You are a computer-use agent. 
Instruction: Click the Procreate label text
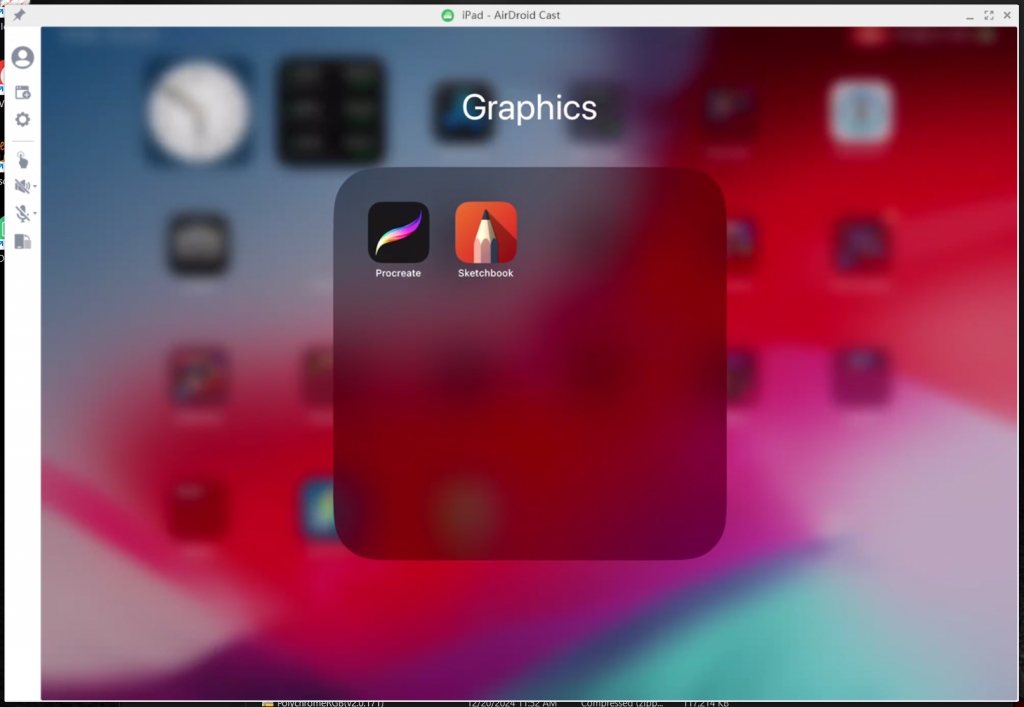click(398, 273)
